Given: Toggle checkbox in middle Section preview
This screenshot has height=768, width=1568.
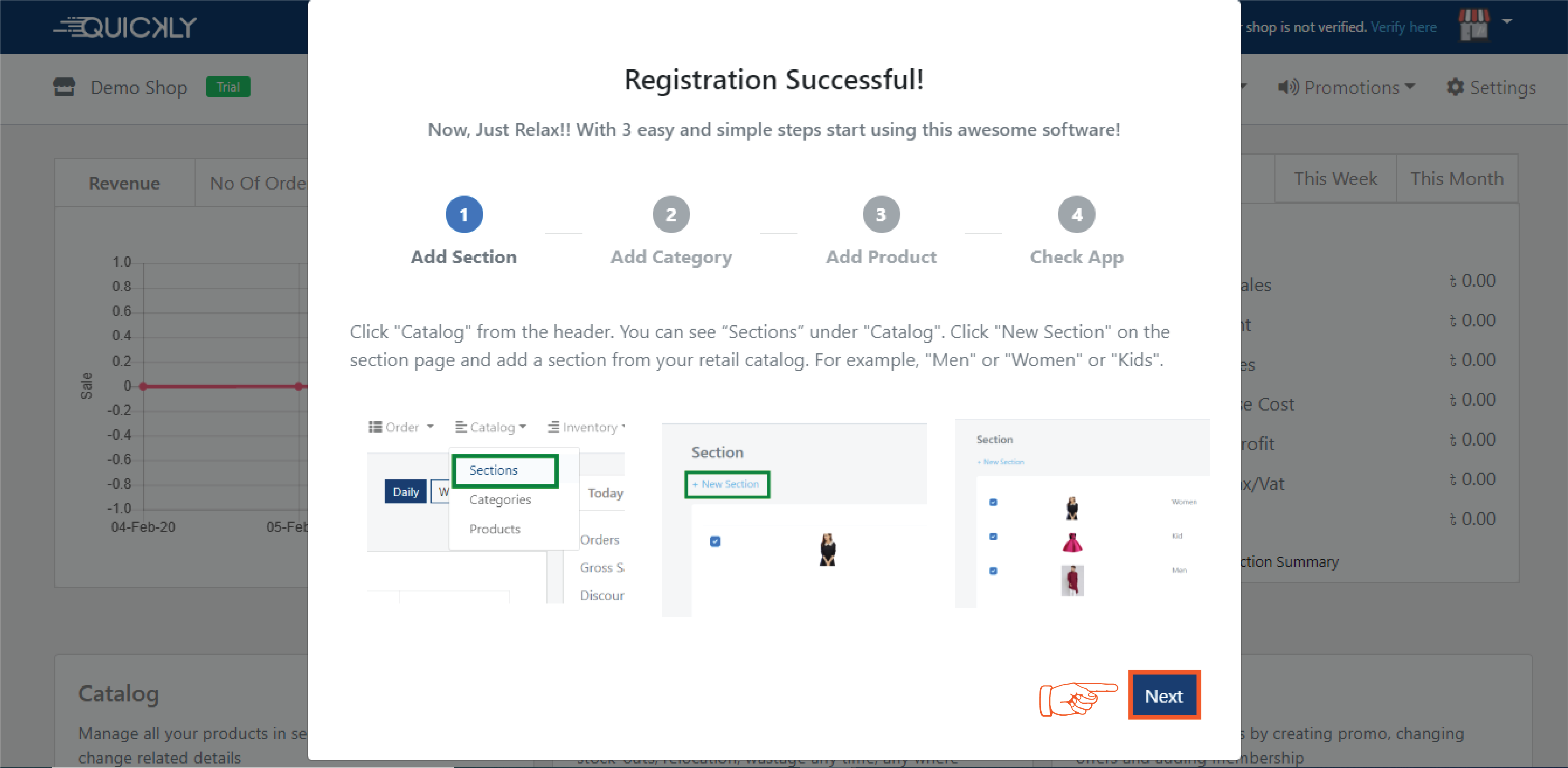Looking at the screenshot, I should pyautogui.click(x=715, y=541).
